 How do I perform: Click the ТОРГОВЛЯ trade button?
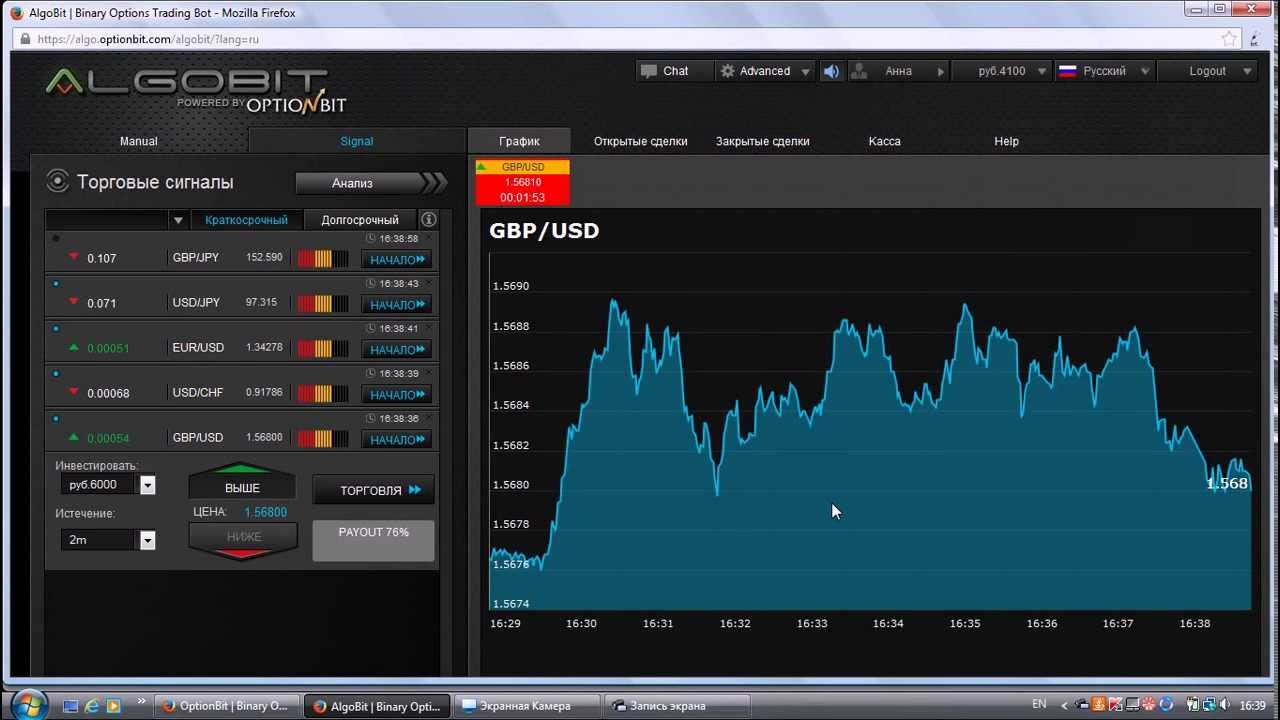point(374,490)
